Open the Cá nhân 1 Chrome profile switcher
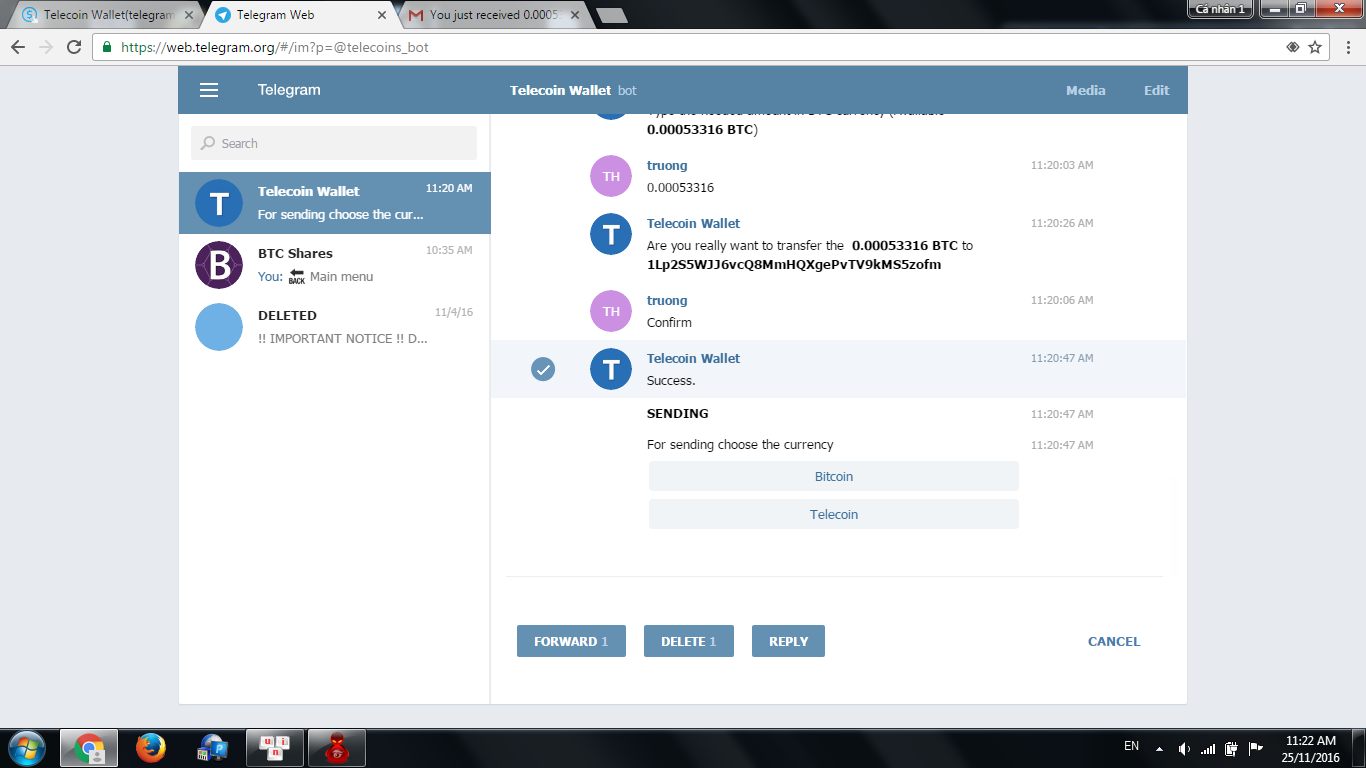Viewport: 1366px width, 768px height. coord(1220,9)
